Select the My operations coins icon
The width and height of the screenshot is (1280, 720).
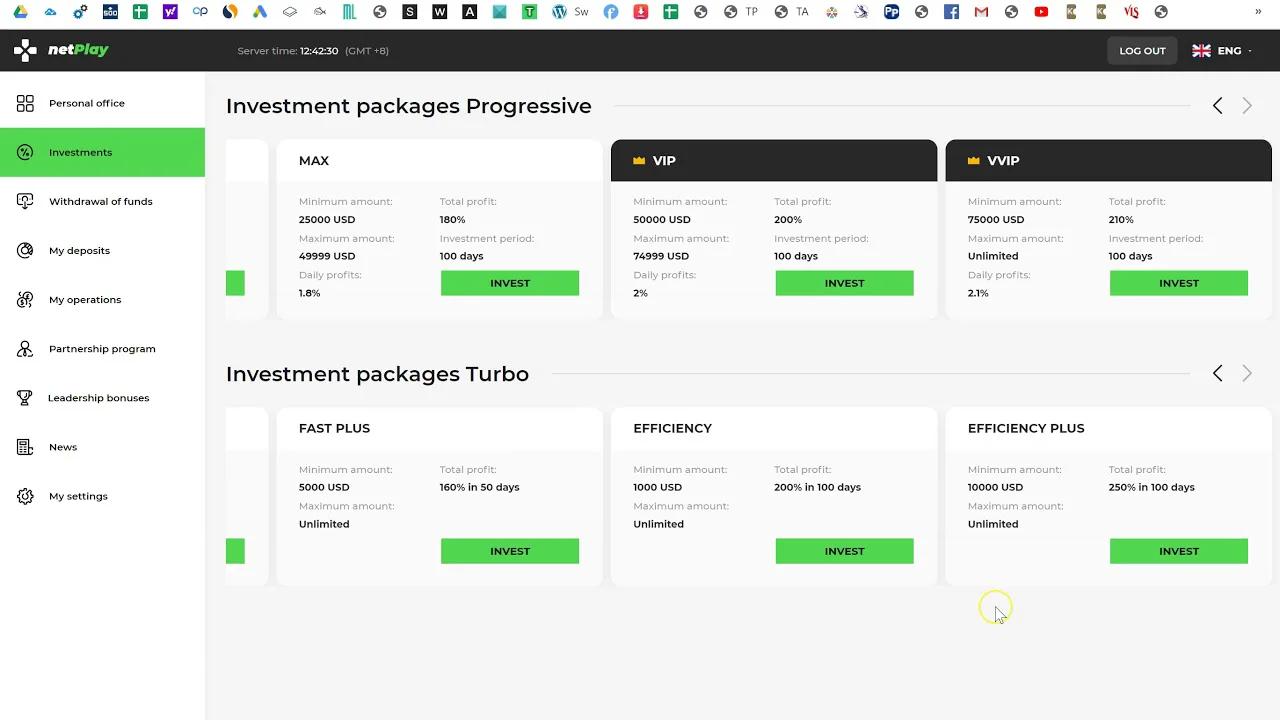point(25,299)
